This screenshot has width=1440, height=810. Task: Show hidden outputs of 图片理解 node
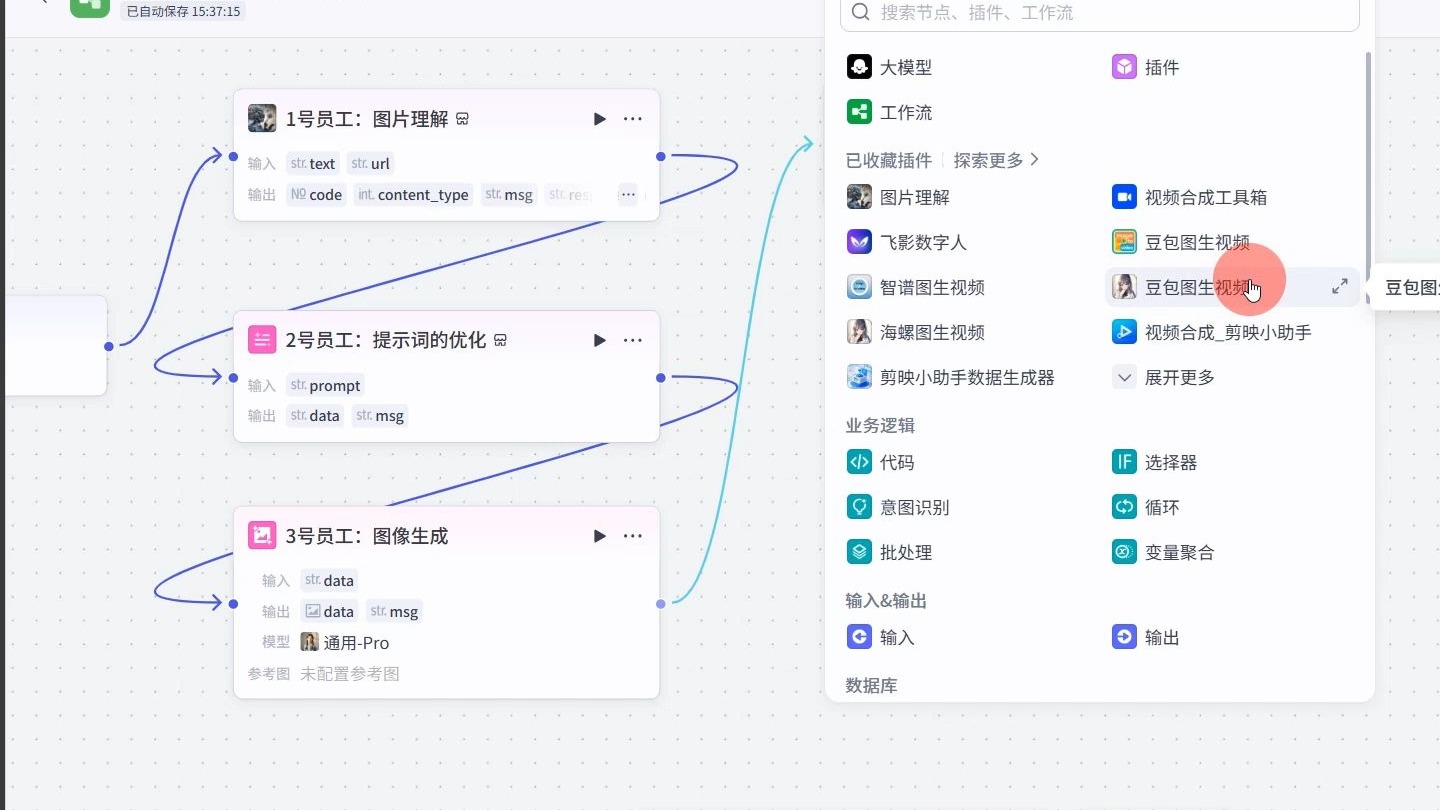pyautogui.click(x=627, y=195)
